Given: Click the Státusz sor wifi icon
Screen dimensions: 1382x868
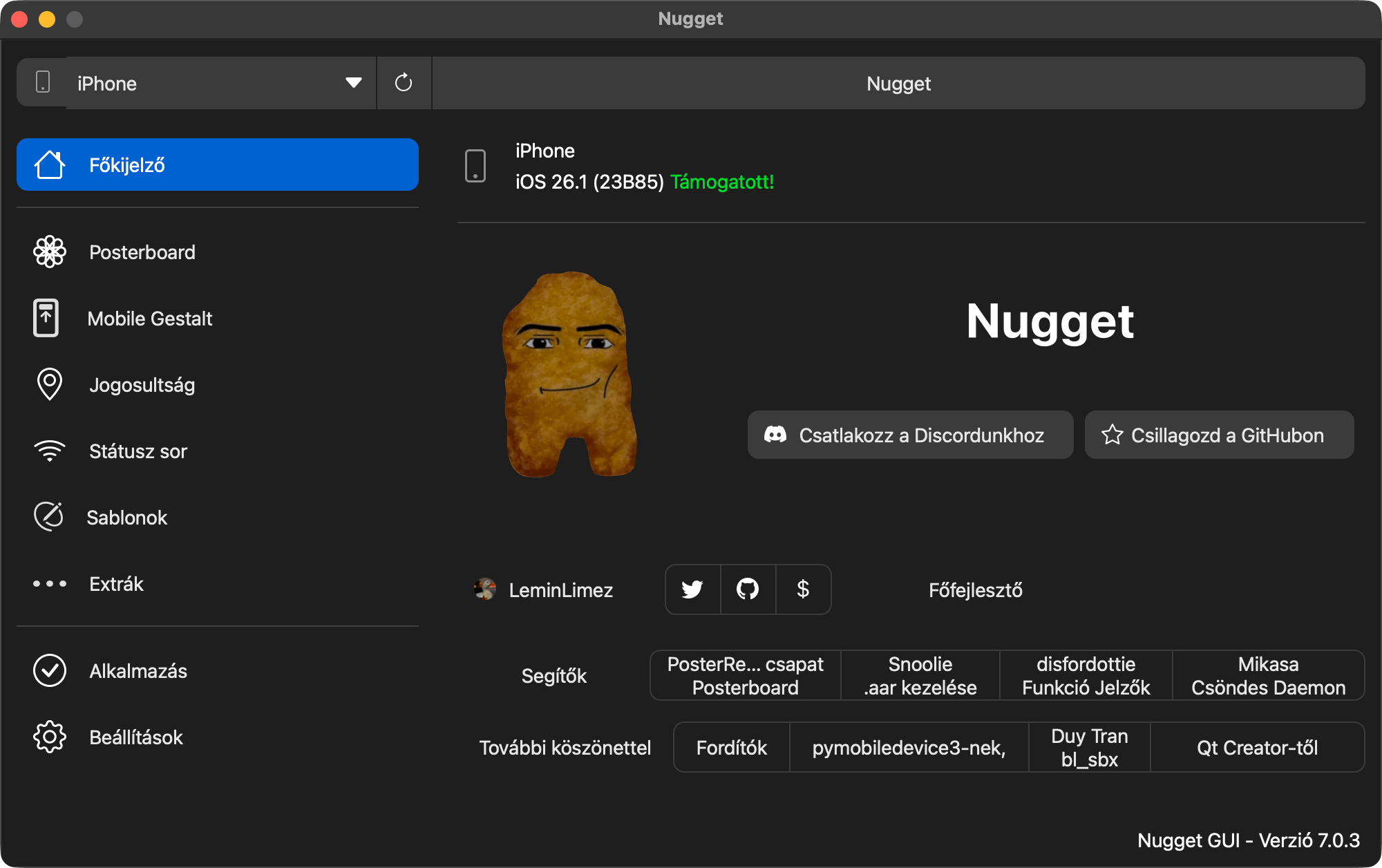Looking at the screenshot, I should 50,451.
